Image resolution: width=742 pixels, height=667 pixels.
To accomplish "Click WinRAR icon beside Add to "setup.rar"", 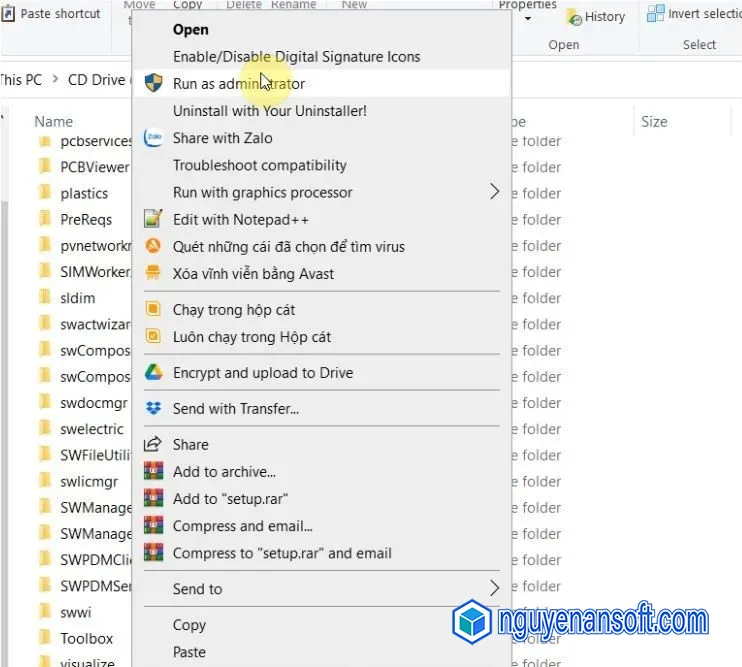I will pos(153,498).
